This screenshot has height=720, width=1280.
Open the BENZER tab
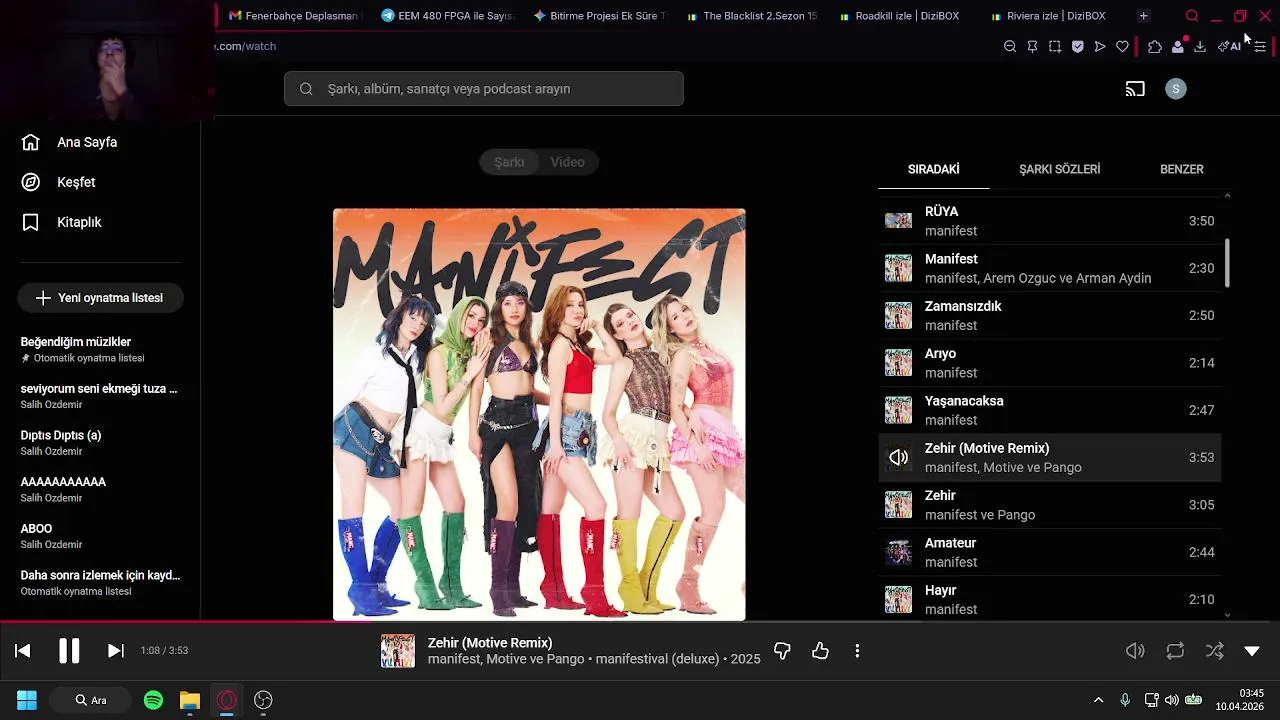tap(1181, 169)
